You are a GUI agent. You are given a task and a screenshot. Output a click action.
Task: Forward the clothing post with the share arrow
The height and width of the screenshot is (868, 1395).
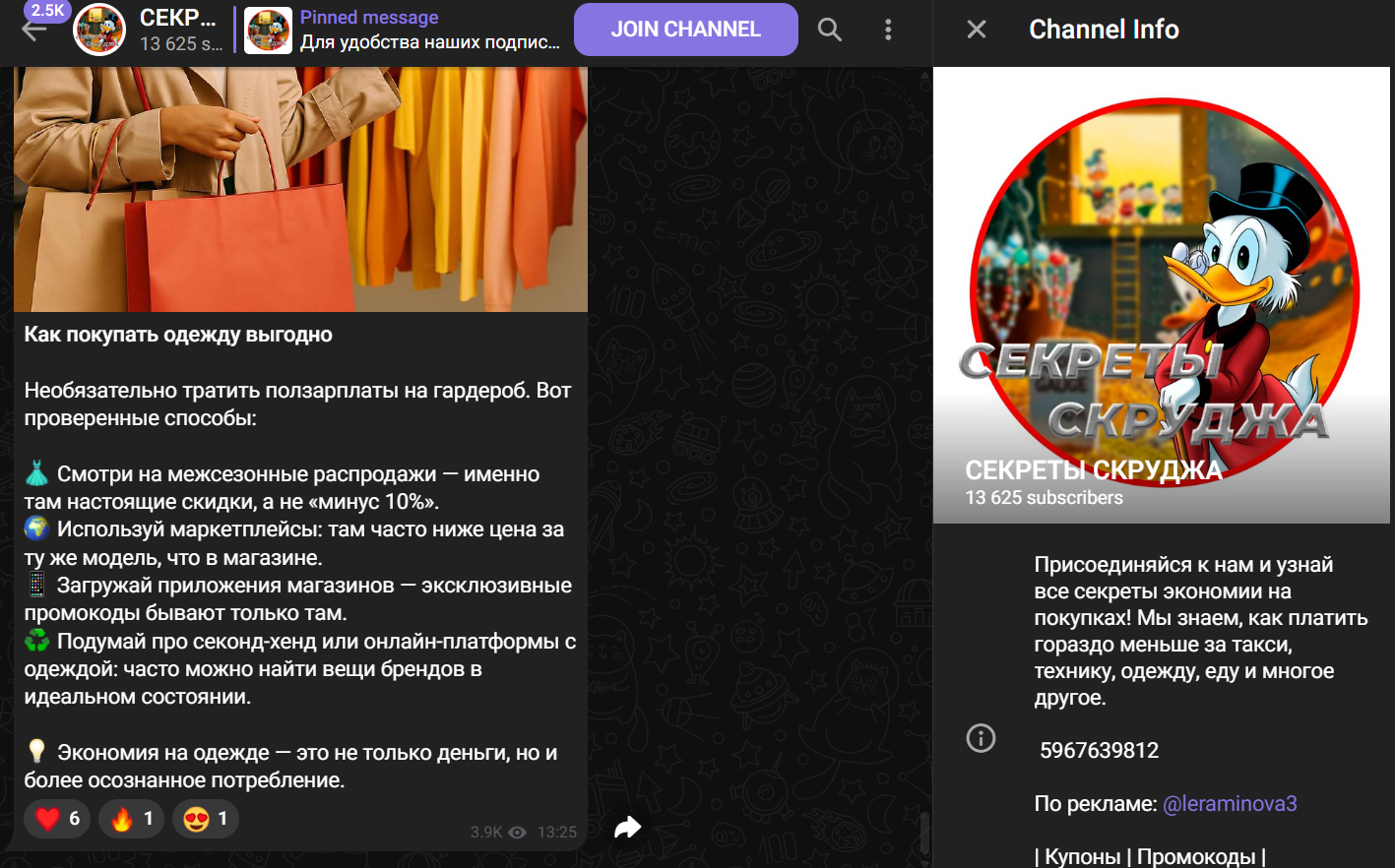628,828
